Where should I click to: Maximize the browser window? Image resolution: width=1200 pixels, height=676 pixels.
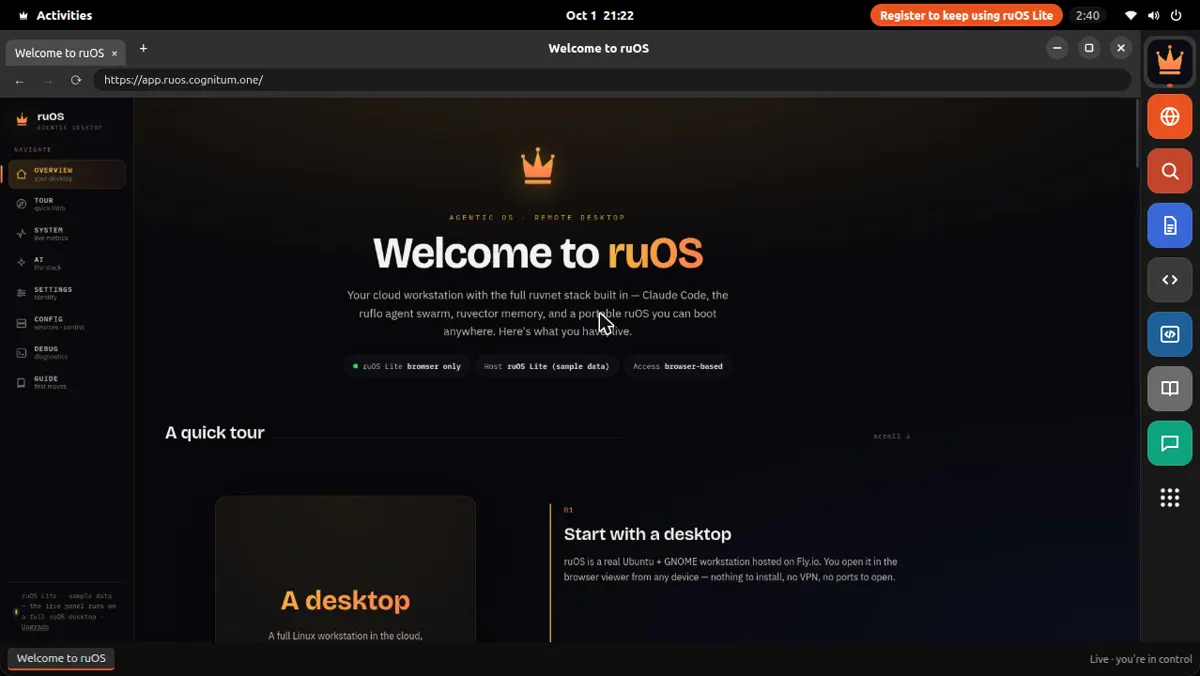coord(1089,48)
